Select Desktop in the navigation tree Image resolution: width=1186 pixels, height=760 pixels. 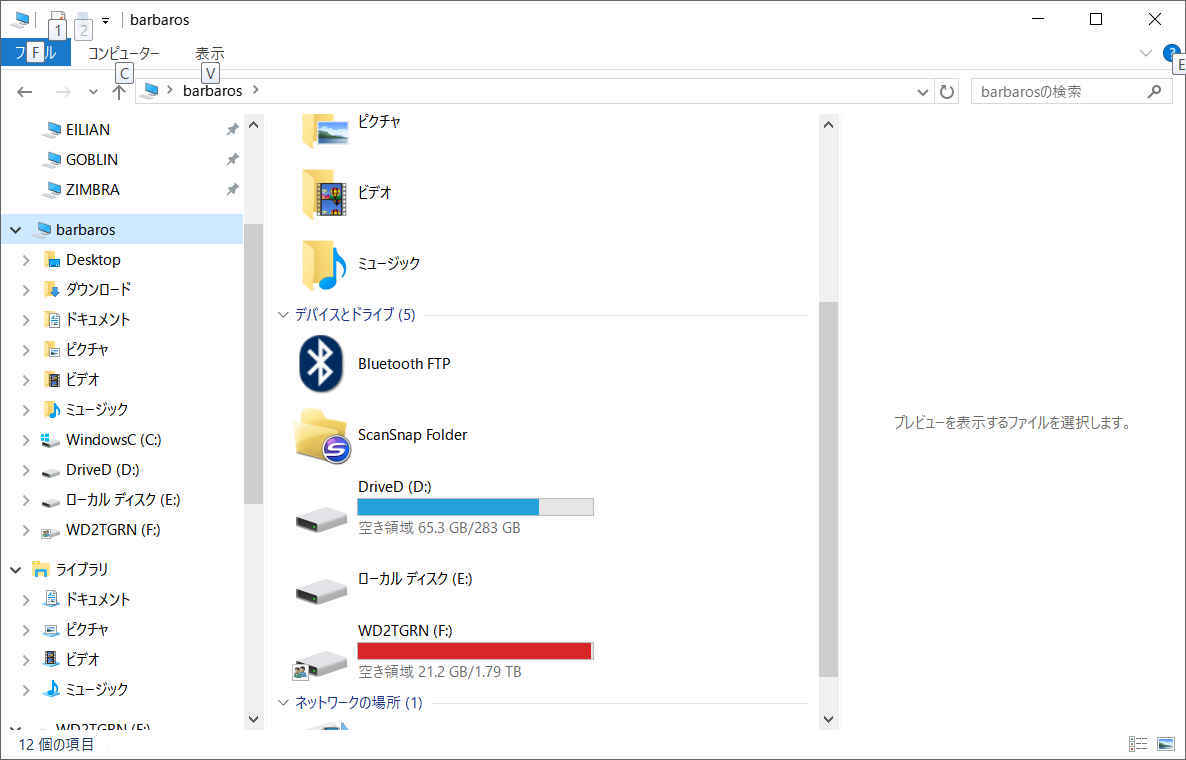(x=92, y=259)
